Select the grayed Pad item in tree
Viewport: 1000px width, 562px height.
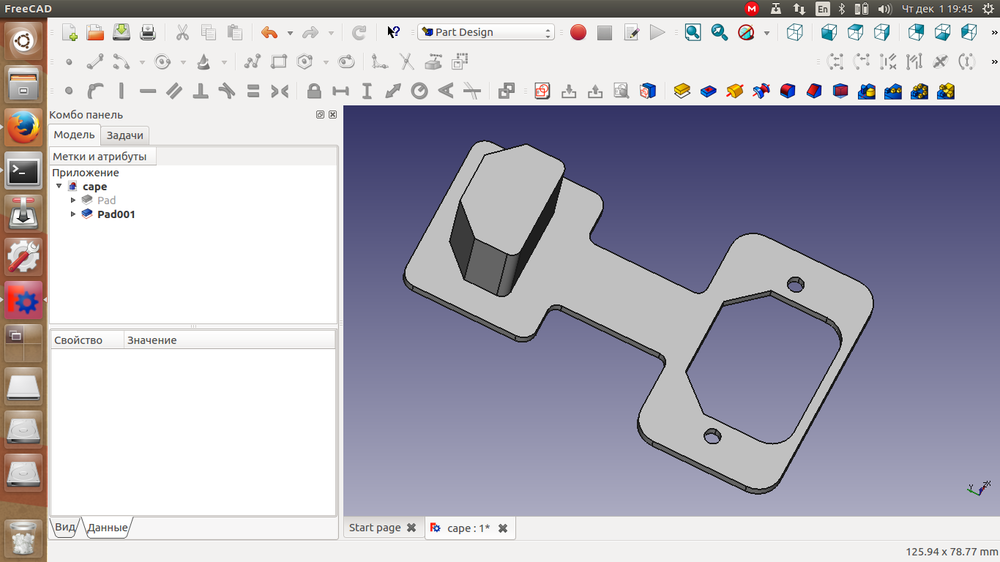[106, 200]
